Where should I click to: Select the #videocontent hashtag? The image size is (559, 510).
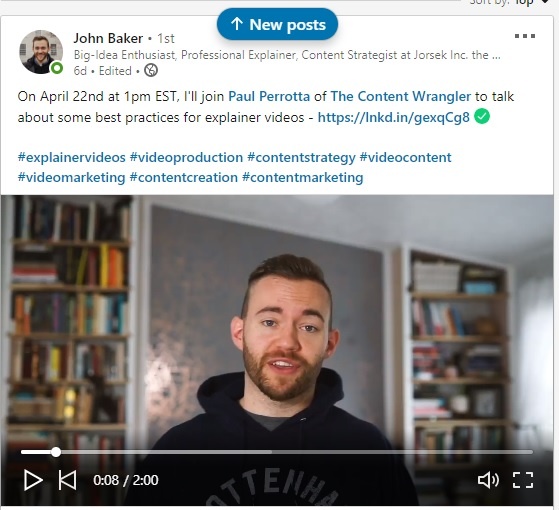[x=405, y=158]
